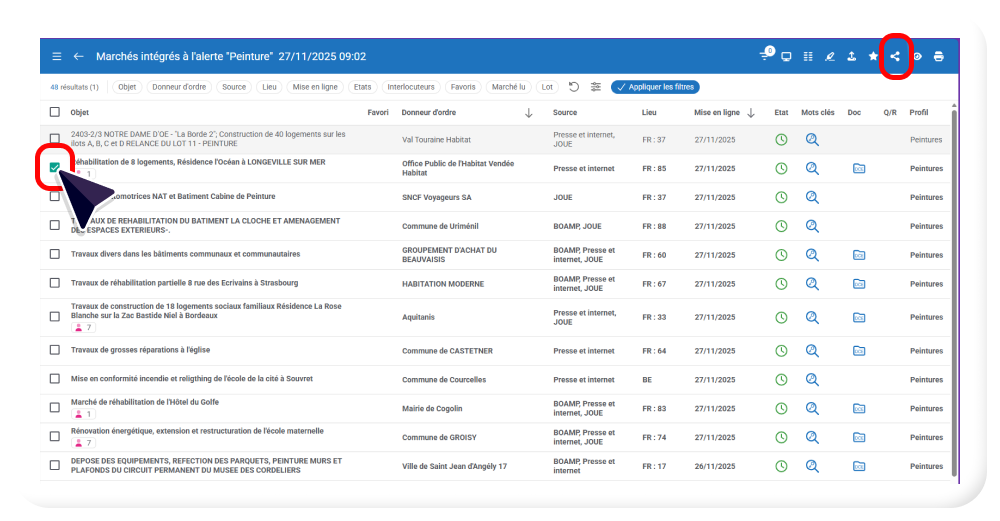1000x521 pixels.
Task: Open the Donneur d'ordre filter chip
Action: [180, 87]
